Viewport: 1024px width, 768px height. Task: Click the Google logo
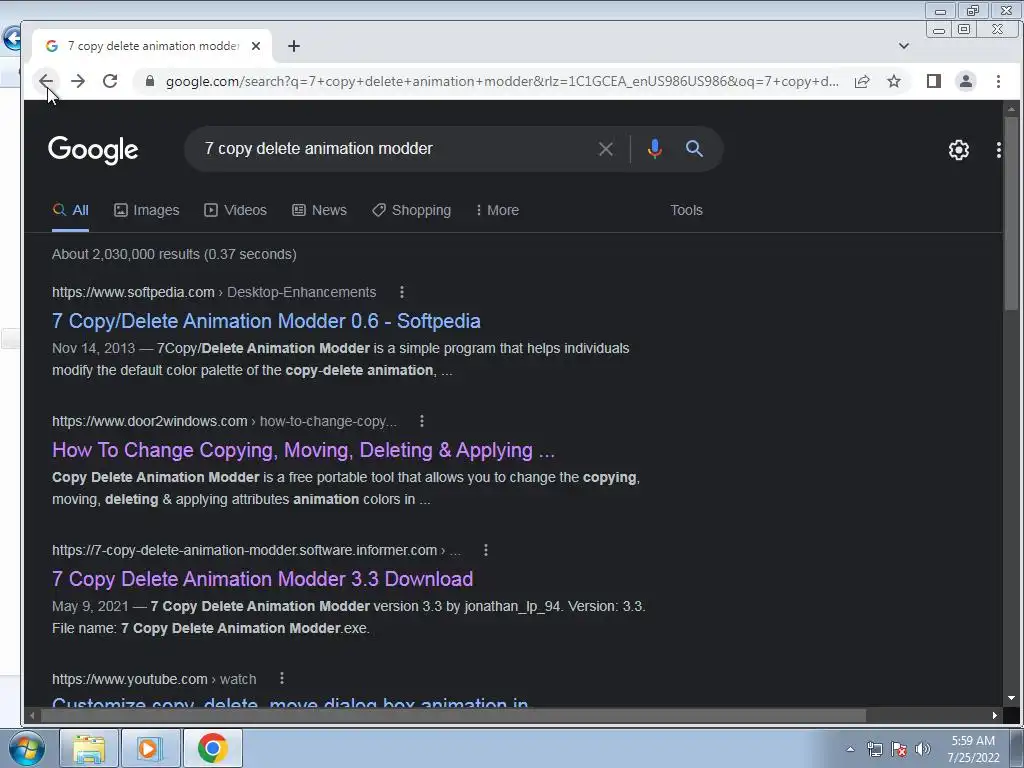coord(93,150)
